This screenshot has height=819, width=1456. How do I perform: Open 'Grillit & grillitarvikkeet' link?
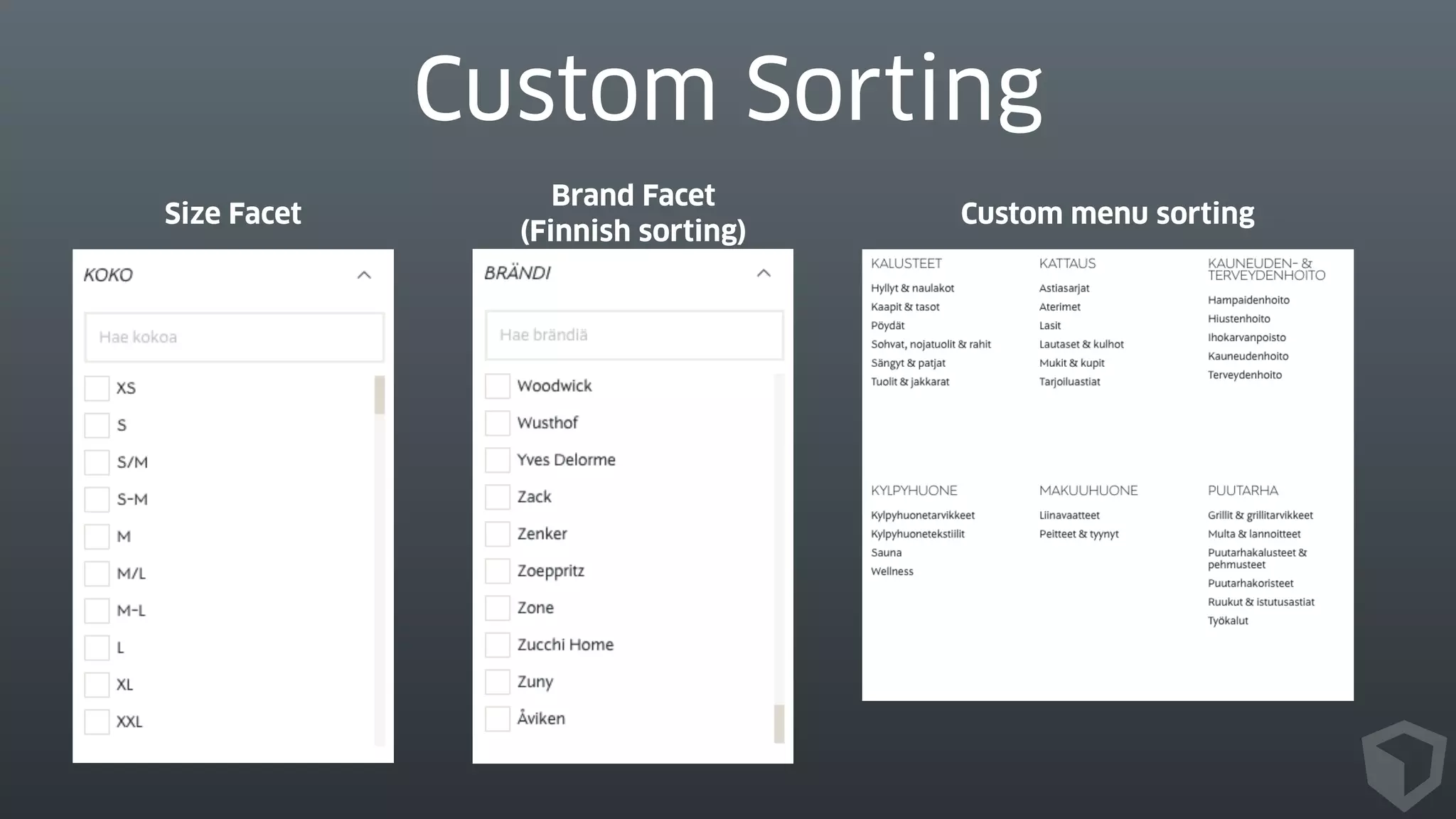(x=1260, y=515)
